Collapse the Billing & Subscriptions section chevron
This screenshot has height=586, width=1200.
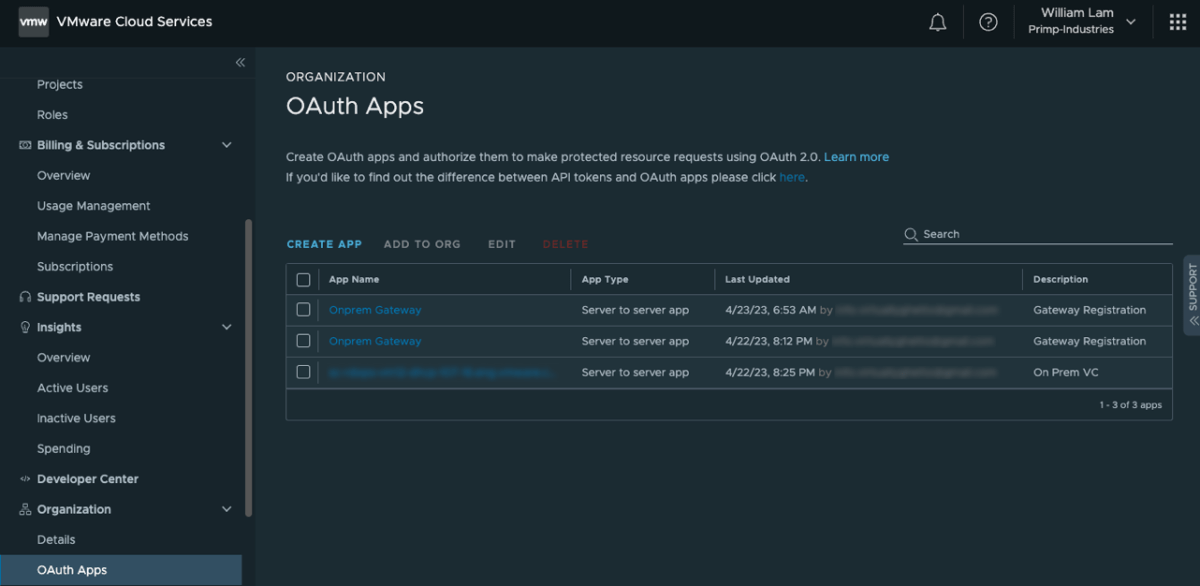click(227, 145)
